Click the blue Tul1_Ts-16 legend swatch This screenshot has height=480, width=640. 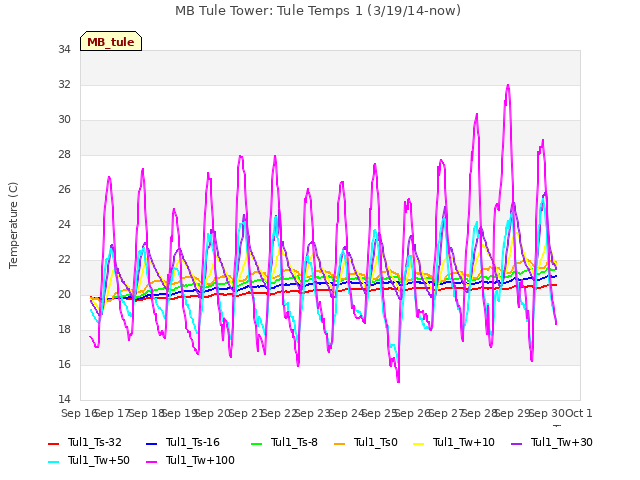click(x=151, y=443)
